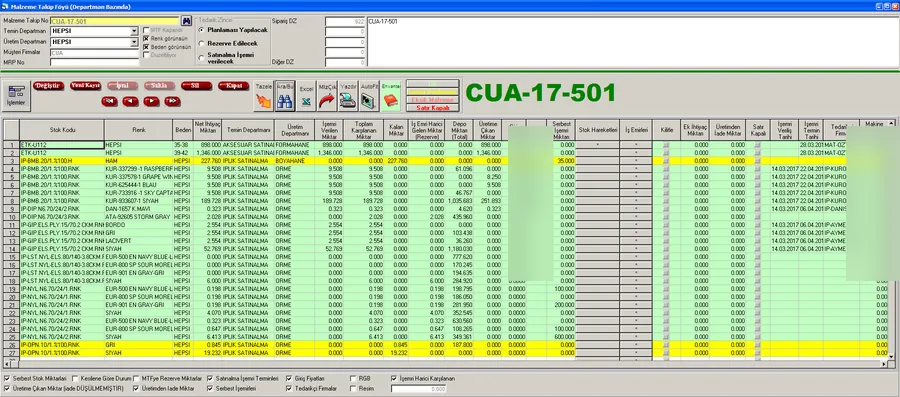Image resolution: width=900 pixels, height=397 pixels.
Task: Toggle Tedarikçi Firmalar checkbox
Action: tap(289, 388)
